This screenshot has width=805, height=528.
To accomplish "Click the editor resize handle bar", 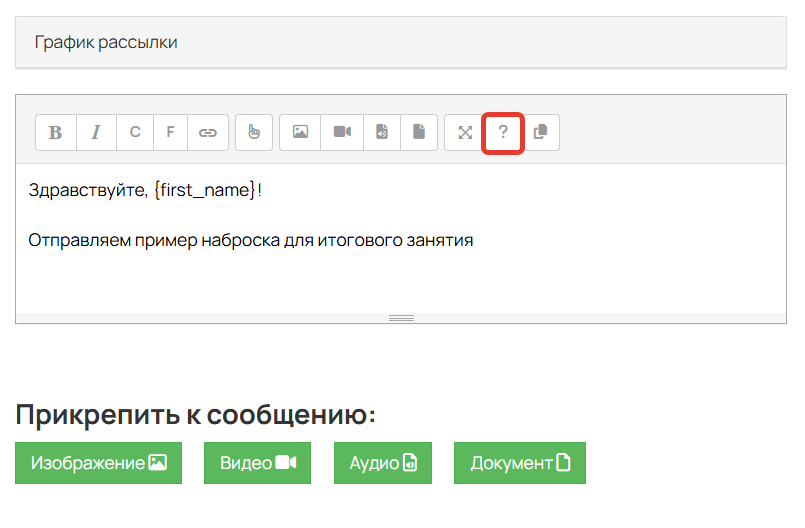I will tap(401, 318).
